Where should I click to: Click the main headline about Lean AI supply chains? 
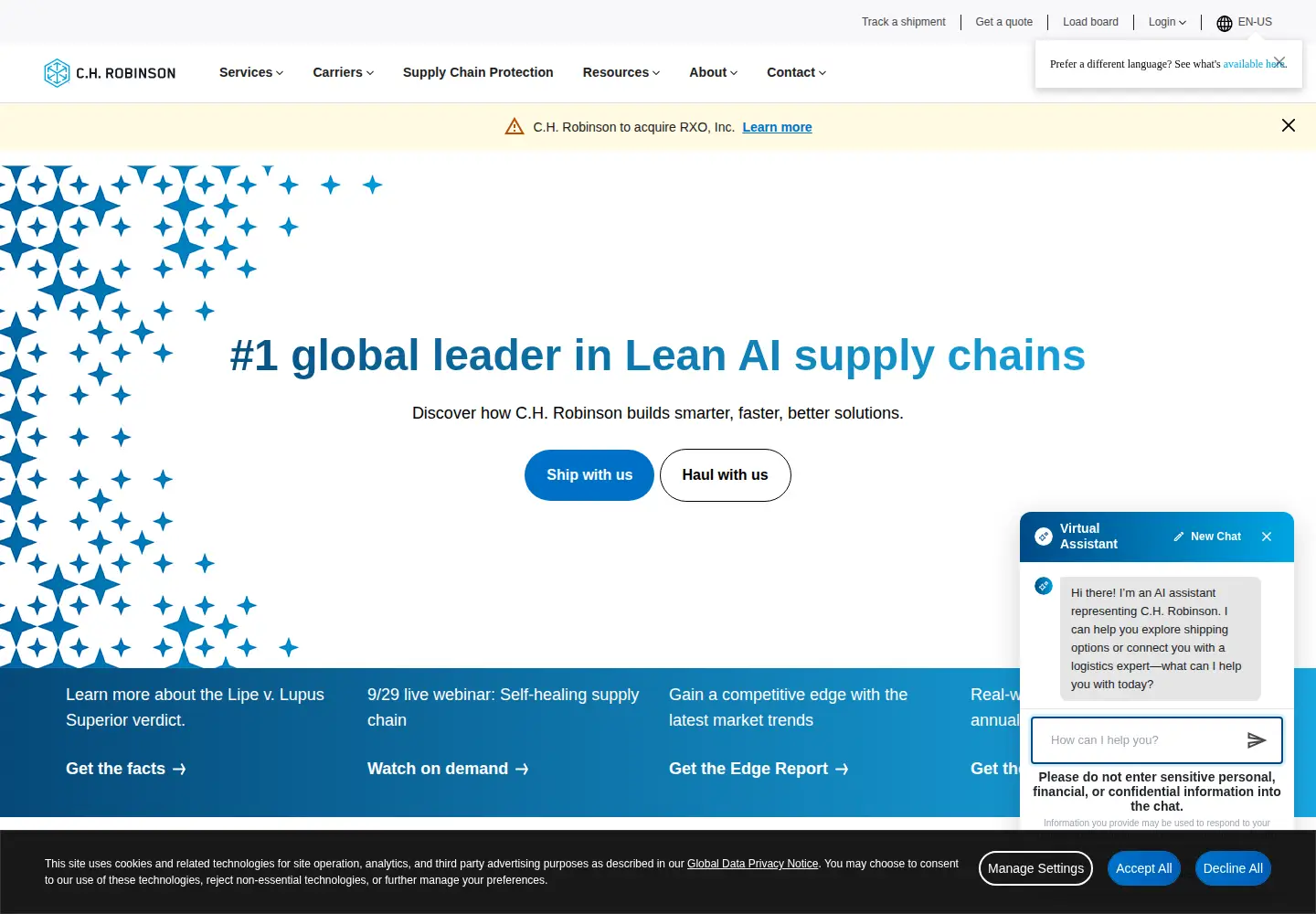[x=658, y=356]
